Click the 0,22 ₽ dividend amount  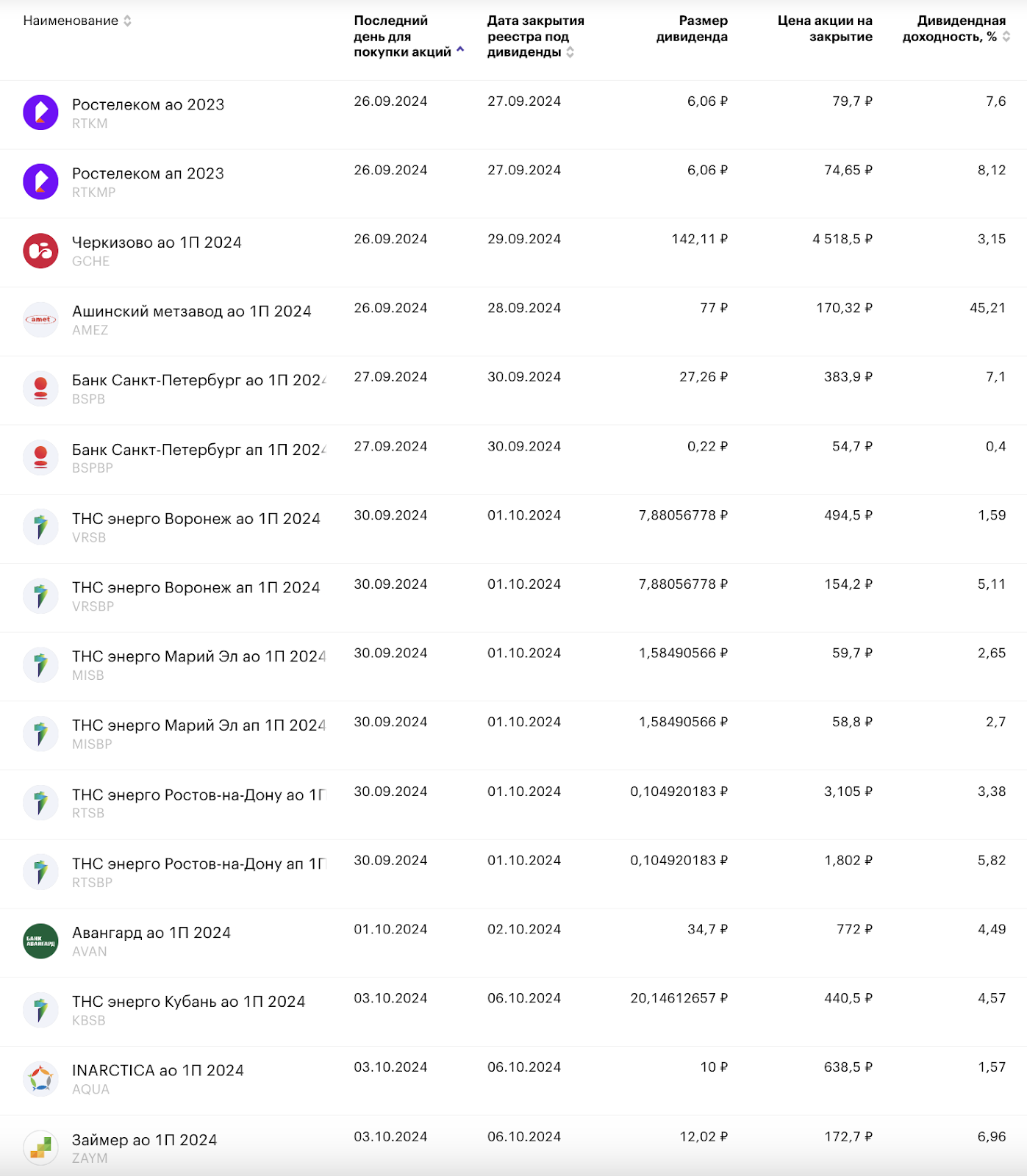point(708,446)
